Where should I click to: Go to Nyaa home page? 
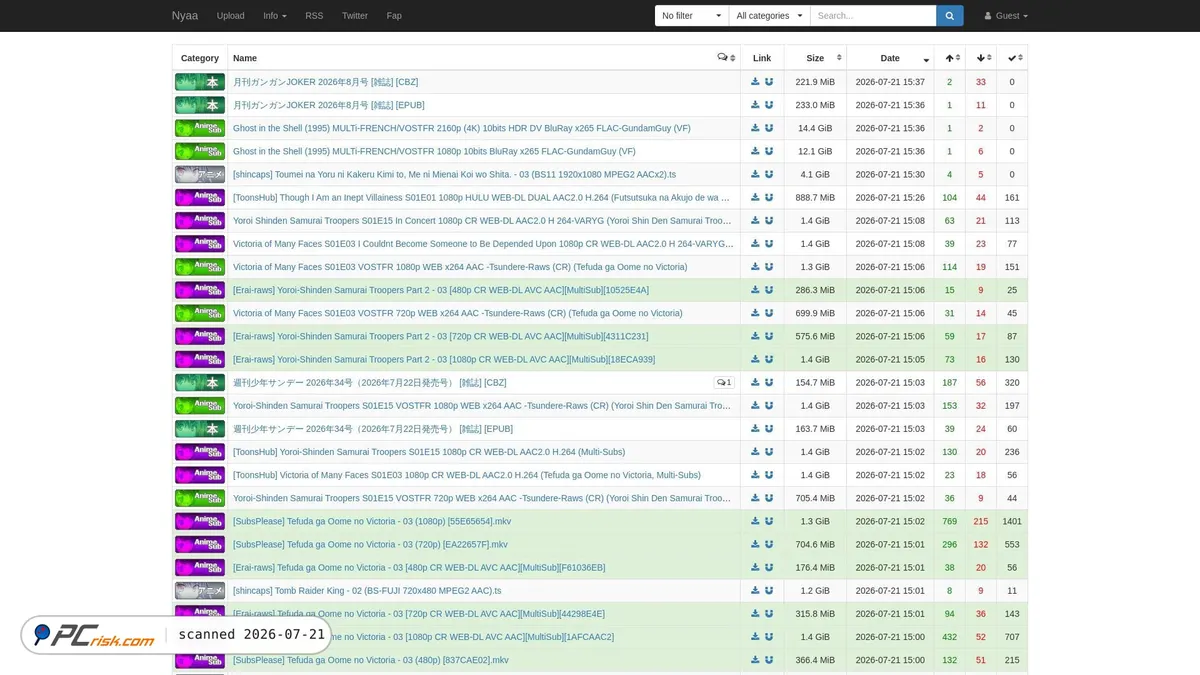point(185,16)
